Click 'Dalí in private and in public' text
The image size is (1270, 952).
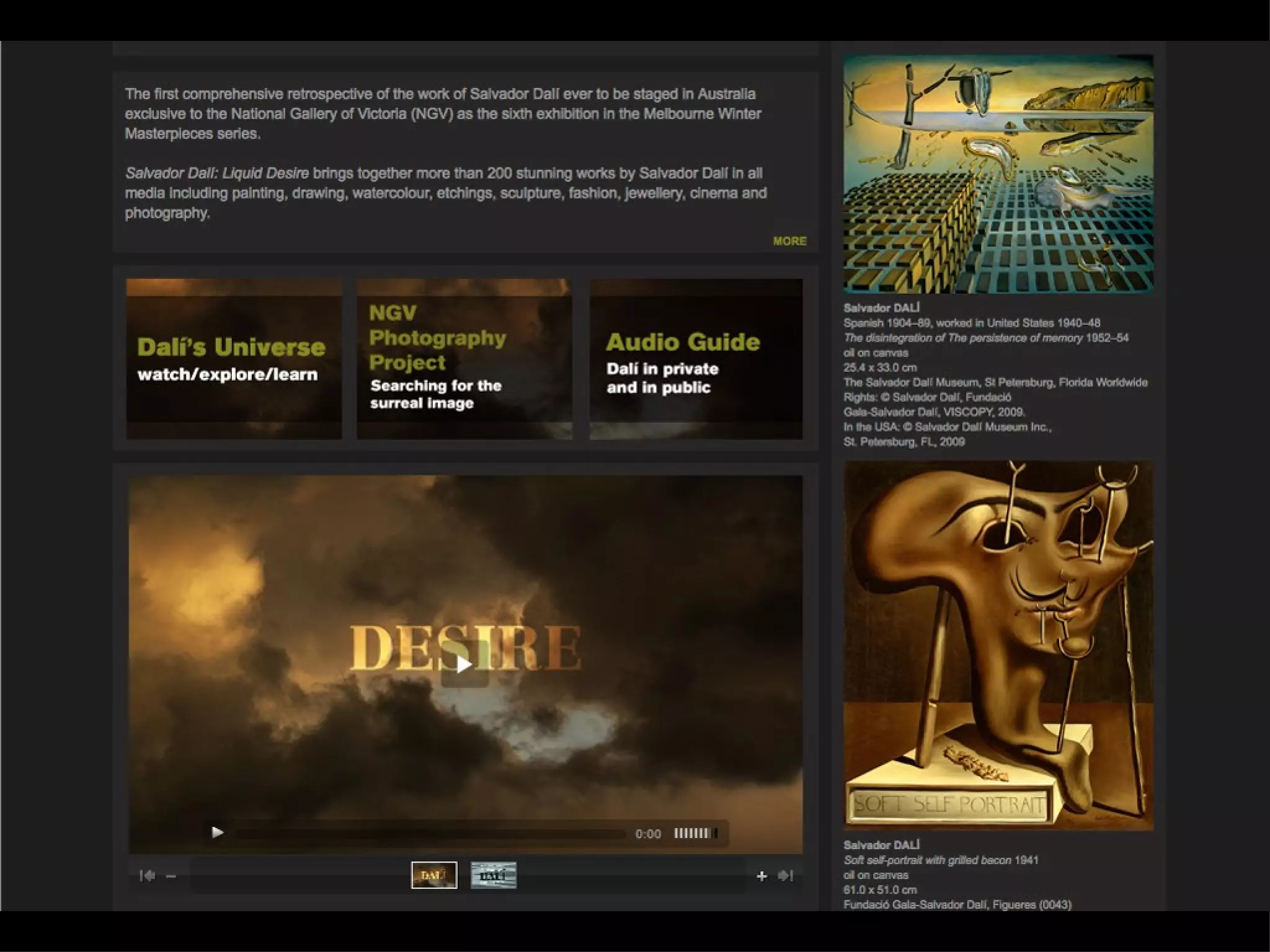click(x=662, y=378)
